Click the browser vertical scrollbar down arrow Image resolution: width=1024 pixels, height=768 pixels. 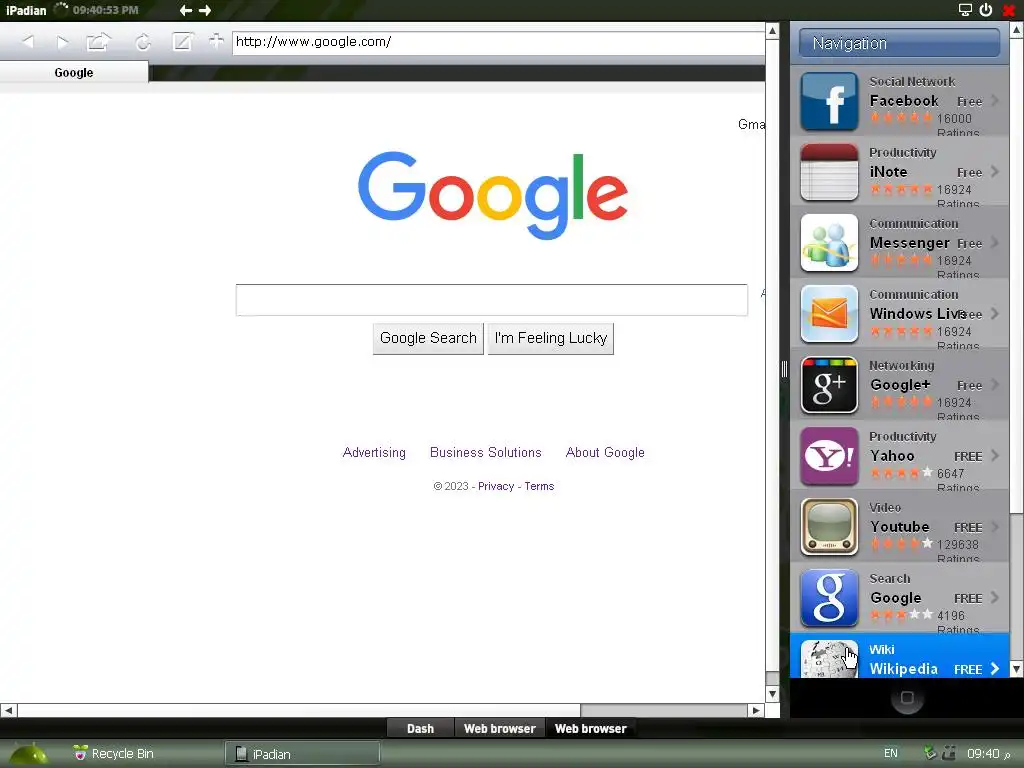(773, 694)
